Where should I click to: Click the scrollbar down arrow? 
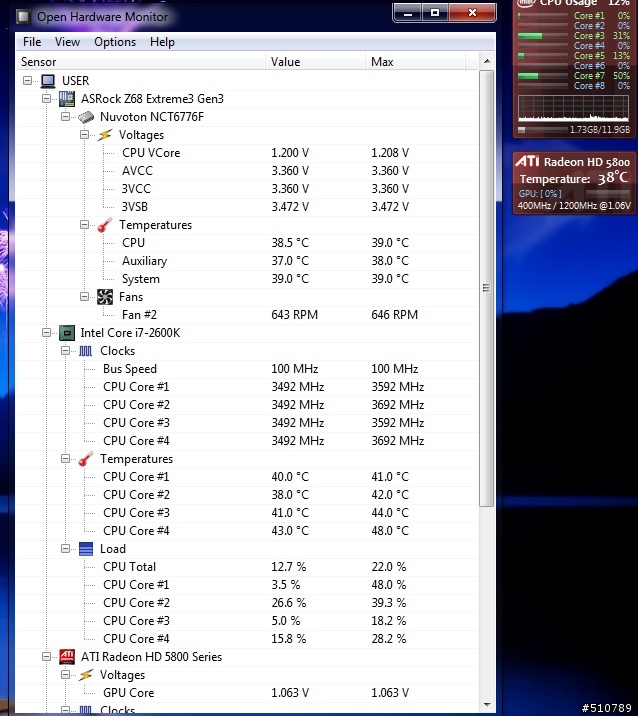(x=487, y=705)
